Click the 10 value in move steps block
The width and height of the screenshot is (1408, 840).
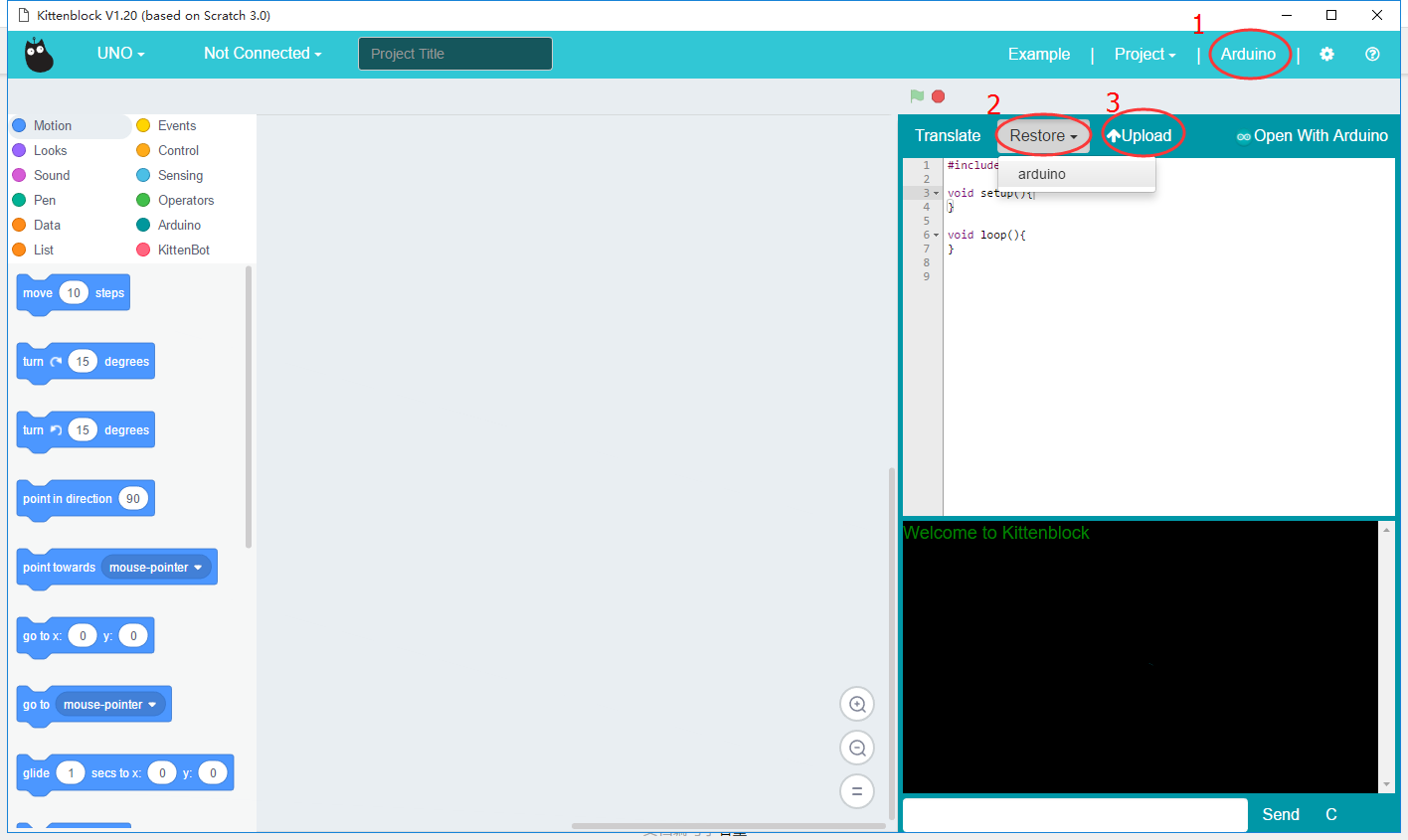tap(74, 293)
